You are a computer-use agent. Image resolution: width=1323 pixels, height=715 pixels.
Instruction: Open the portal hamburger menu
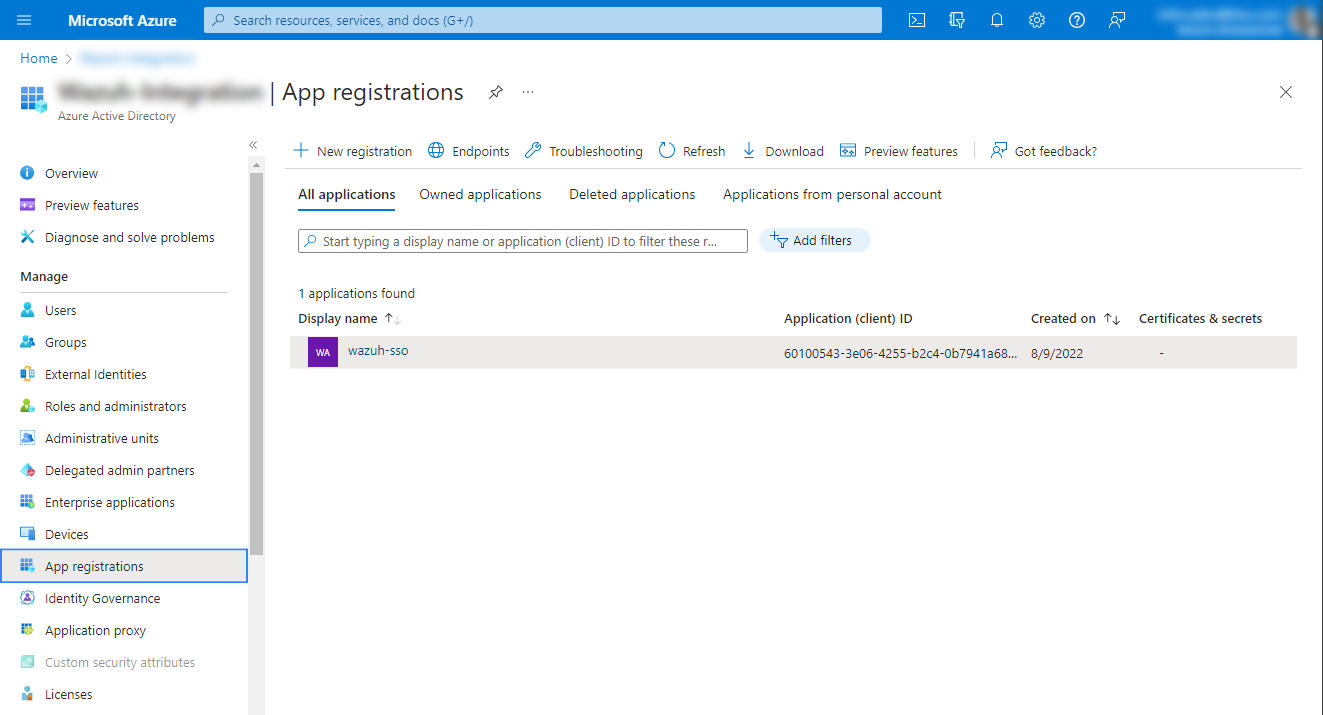pos(24,20)
